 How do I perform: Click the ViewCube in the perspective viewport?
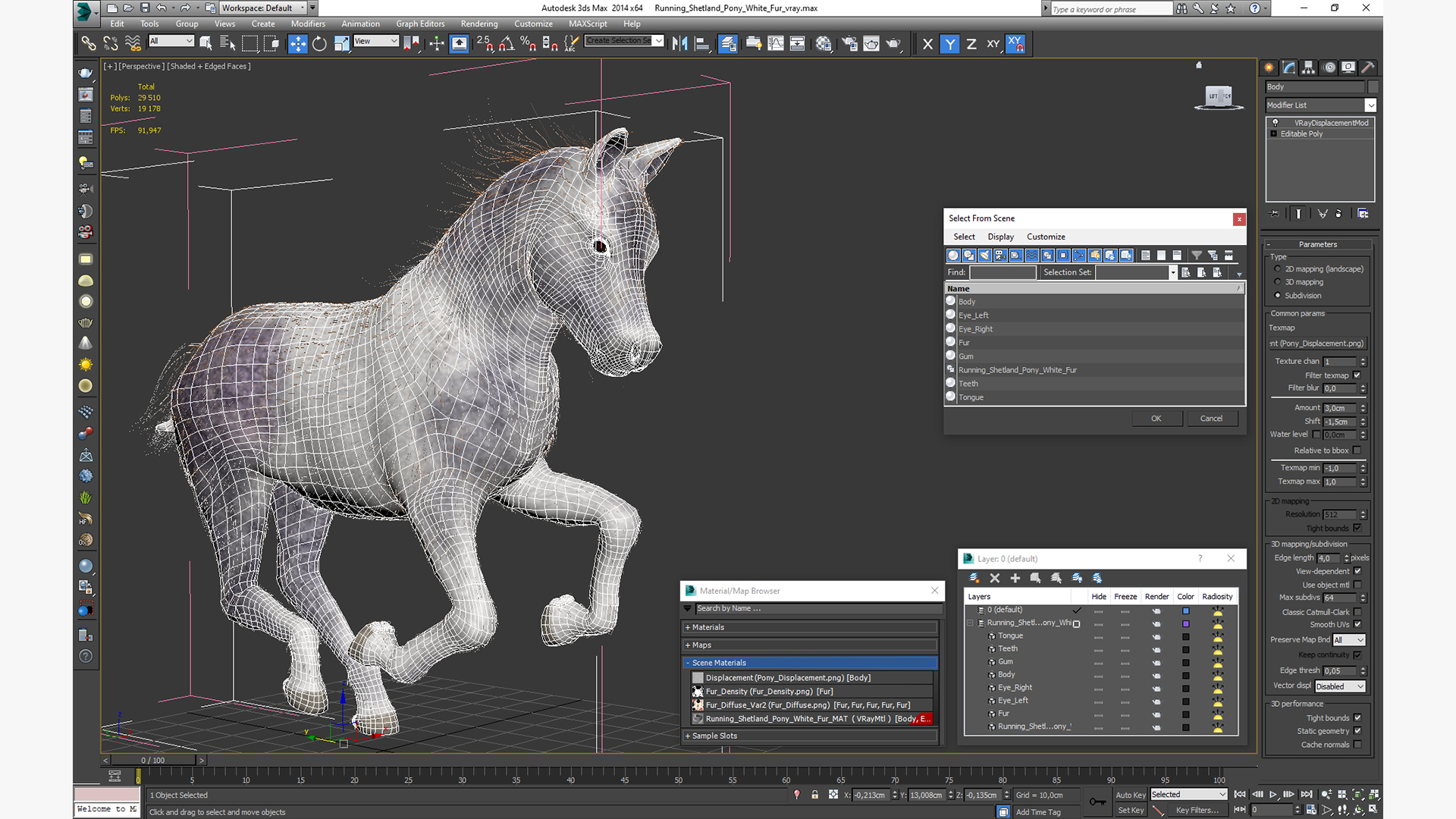[x=1219, y=96]
